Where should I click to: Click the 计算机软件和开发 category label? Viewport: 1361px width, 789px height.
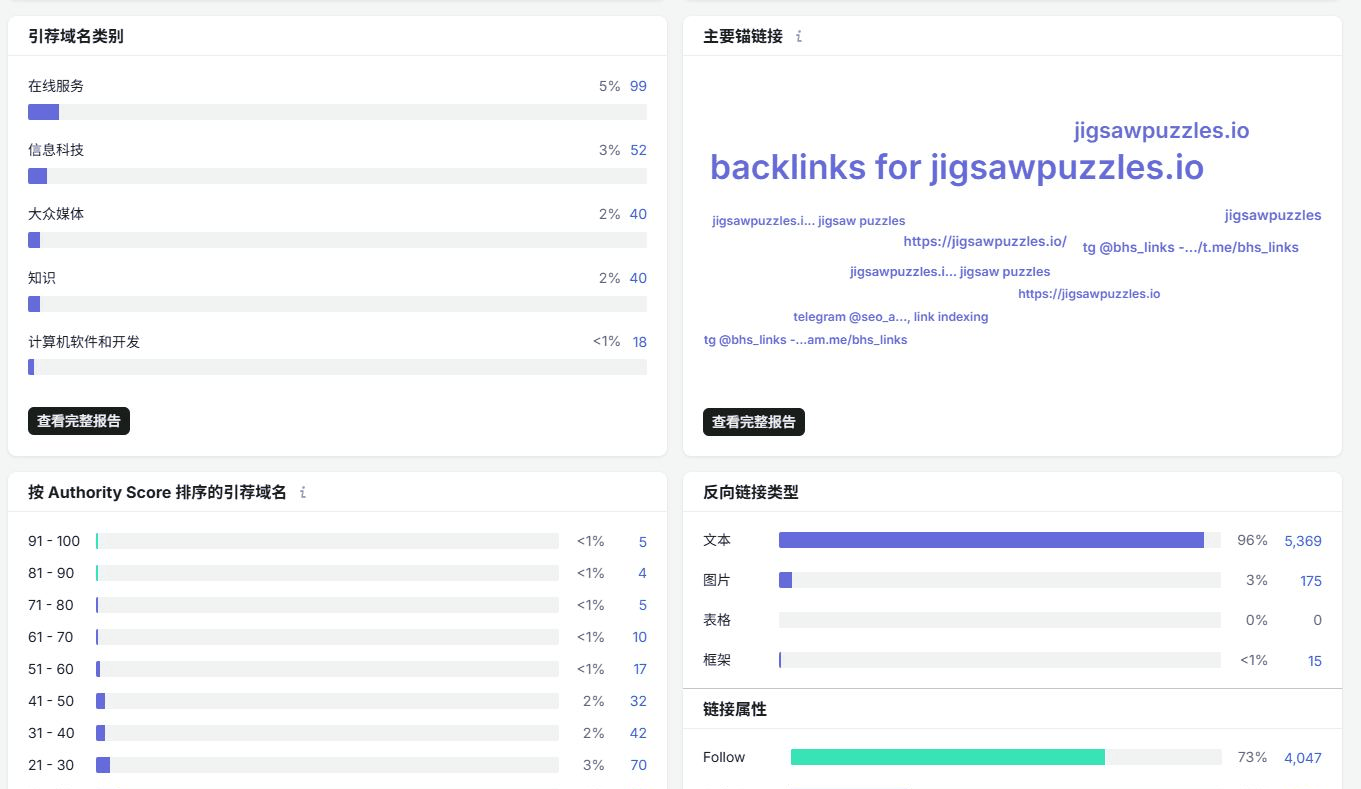coord(84,342)
